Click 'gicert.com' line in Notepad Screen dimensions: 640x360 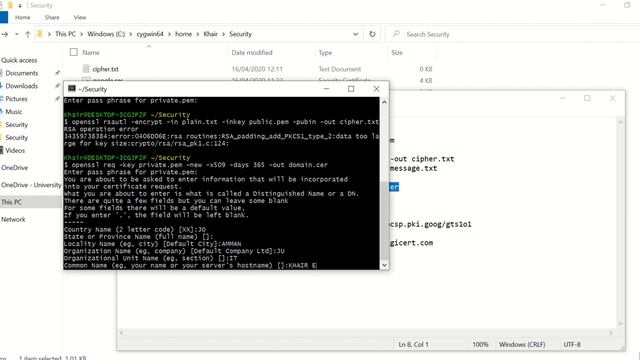411,243
